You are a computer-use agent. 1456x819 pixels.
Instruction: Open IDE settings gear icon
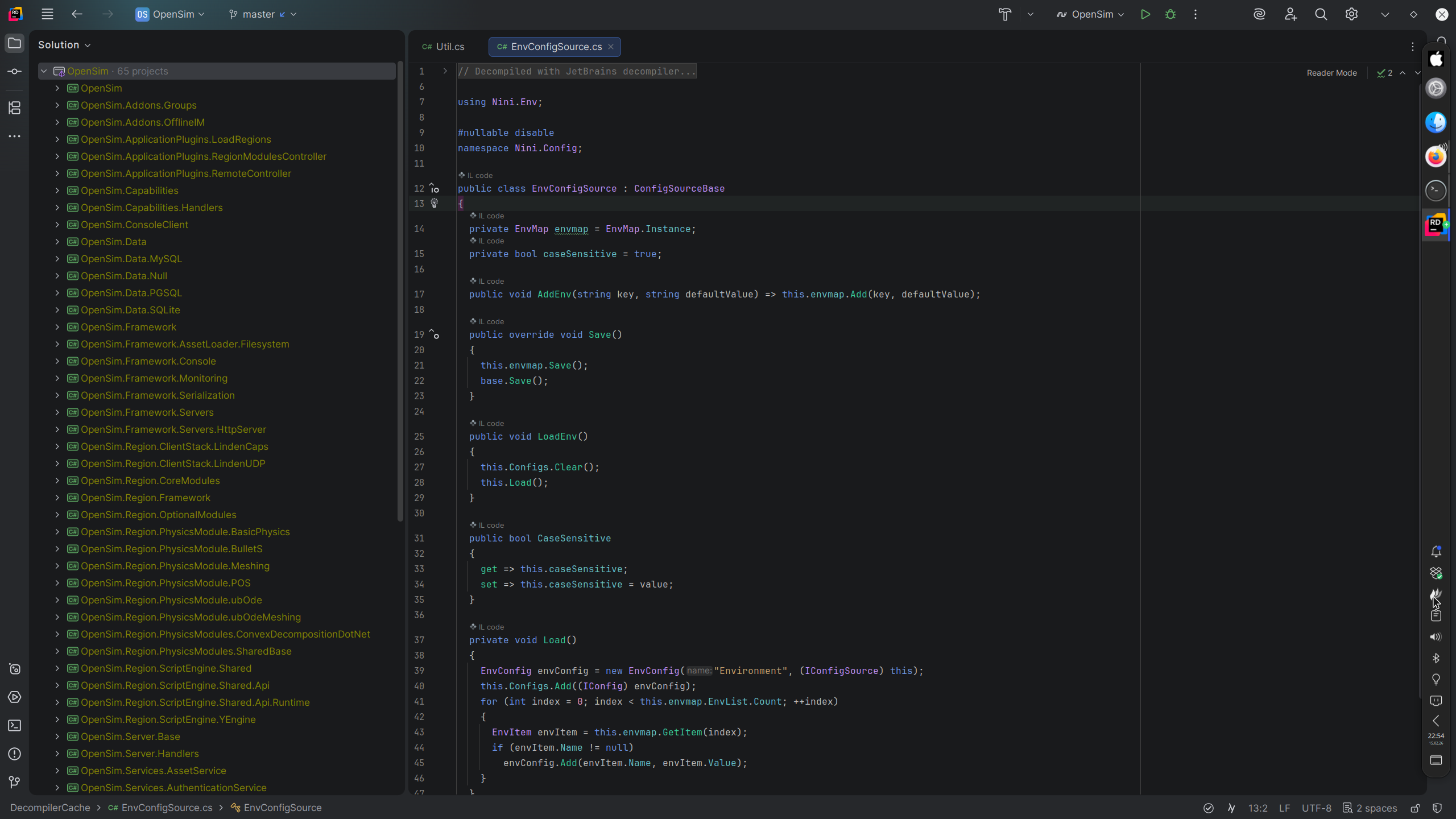(1351, 15)
